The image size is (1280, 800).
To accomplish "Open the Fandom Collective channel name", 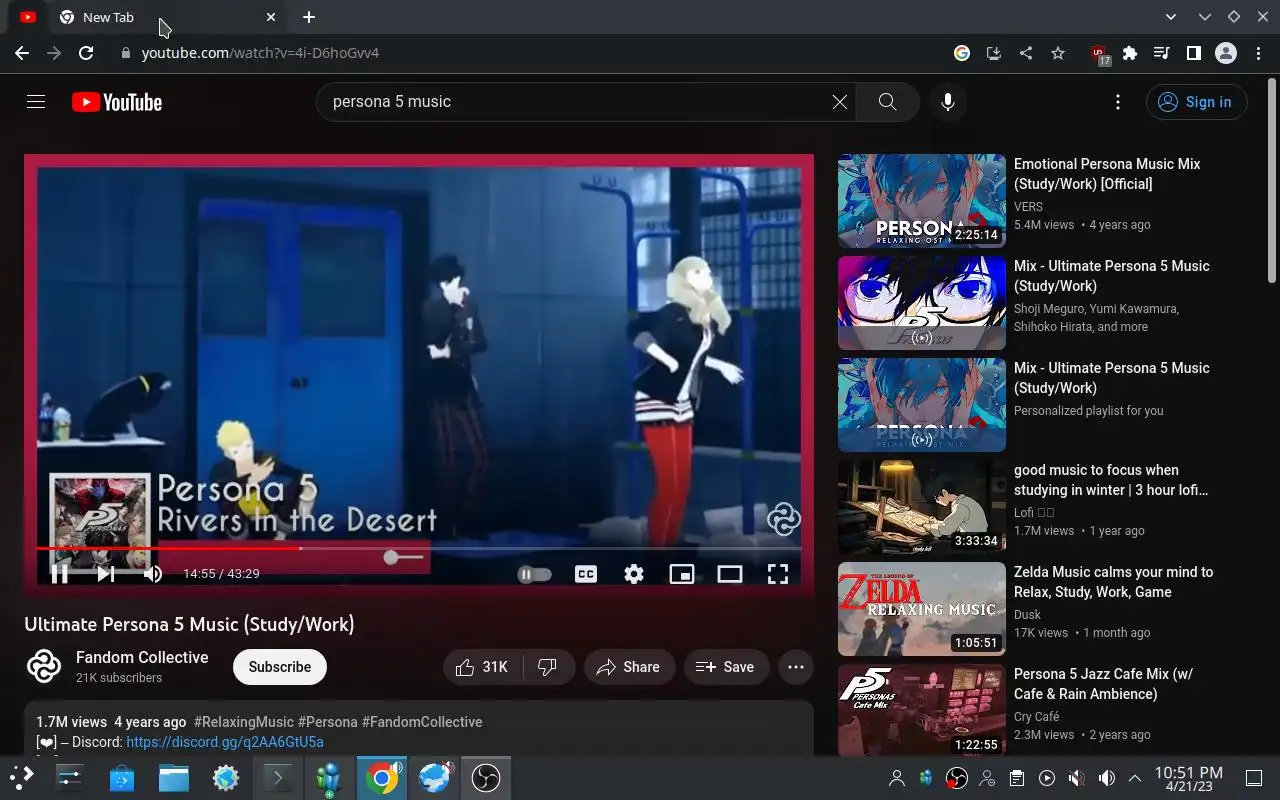I will tap(142, 657).
